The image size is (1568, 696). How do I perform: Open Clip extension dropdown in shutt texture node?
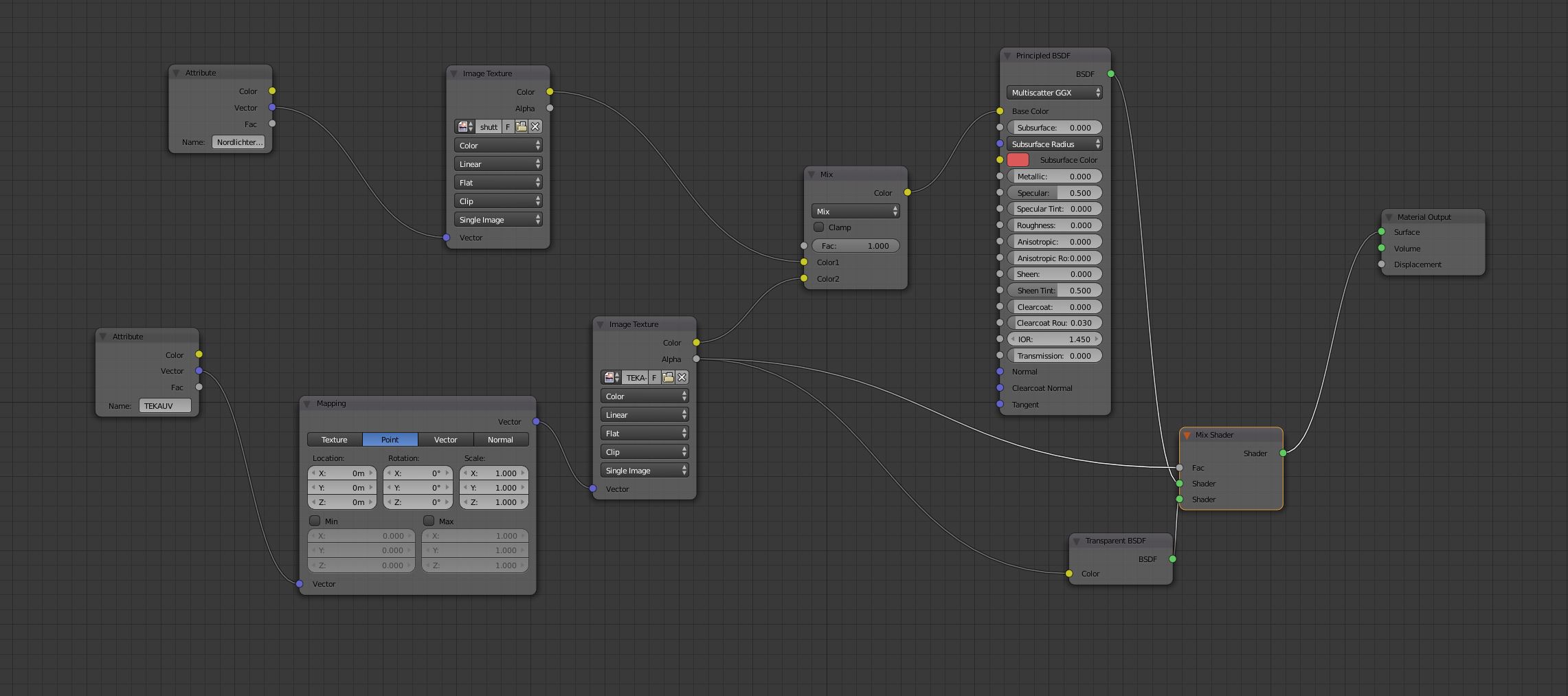click(x=498, y=201)
